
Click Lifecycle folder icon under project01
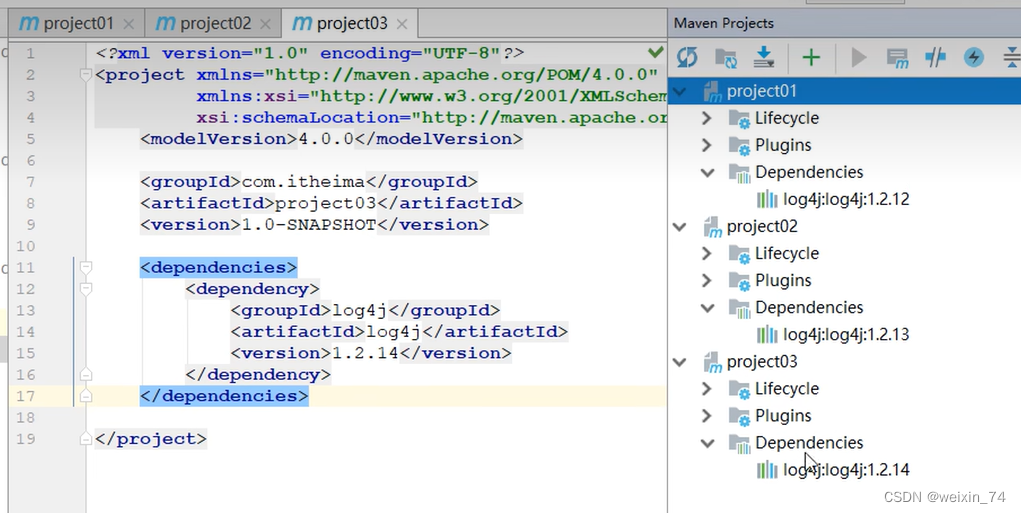tap(740, 118)
